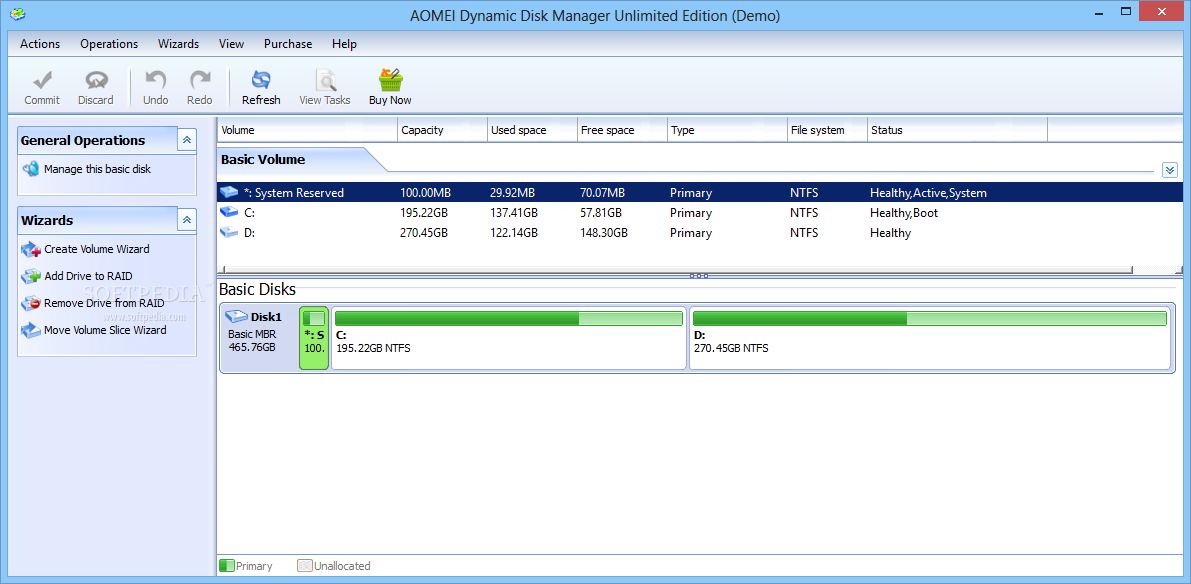Viewport: 1191px width, 584px height.
Task: Click the Redo arrow icon
Action: point(200,80)
